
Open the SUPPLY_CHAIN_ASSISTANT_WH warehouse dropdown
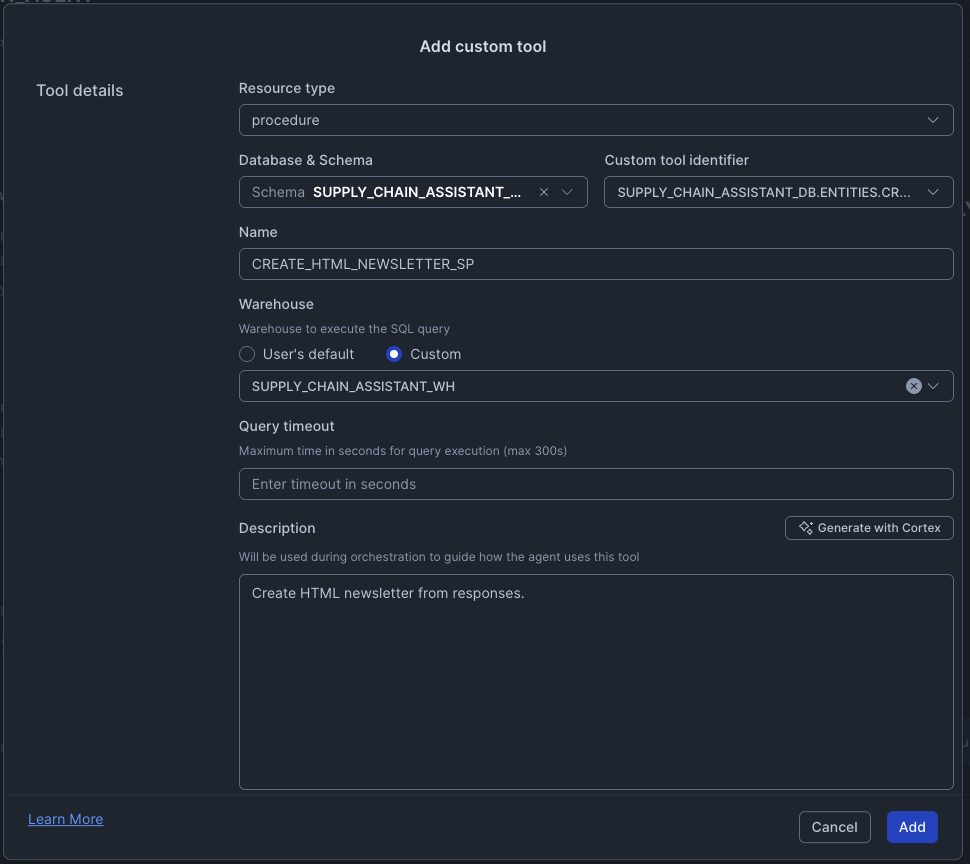[x=933, y=385]
